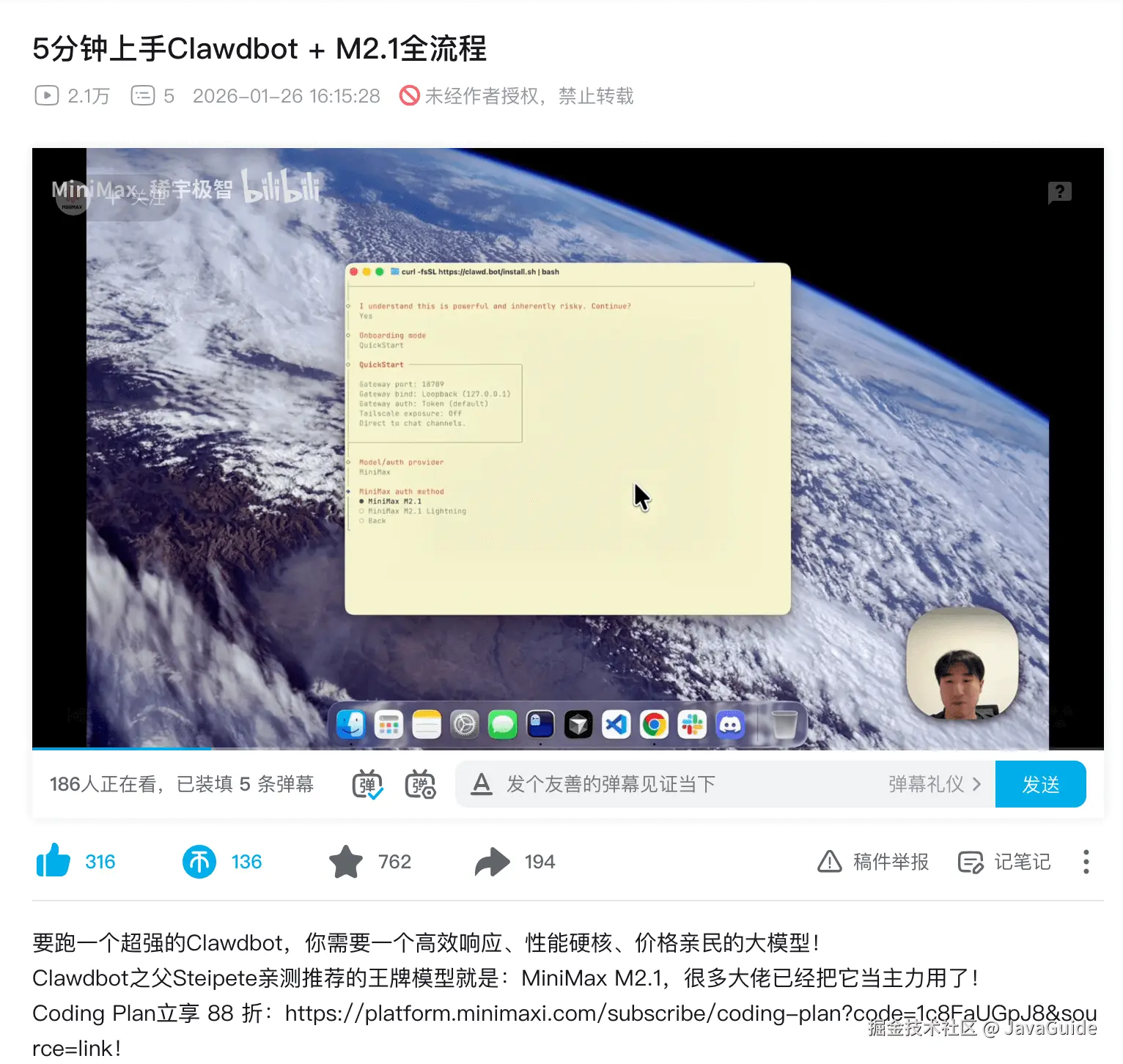The image size is (1123, 1064).
Task: Click the terminal's green zoom dot
Action: pos(379,272)
